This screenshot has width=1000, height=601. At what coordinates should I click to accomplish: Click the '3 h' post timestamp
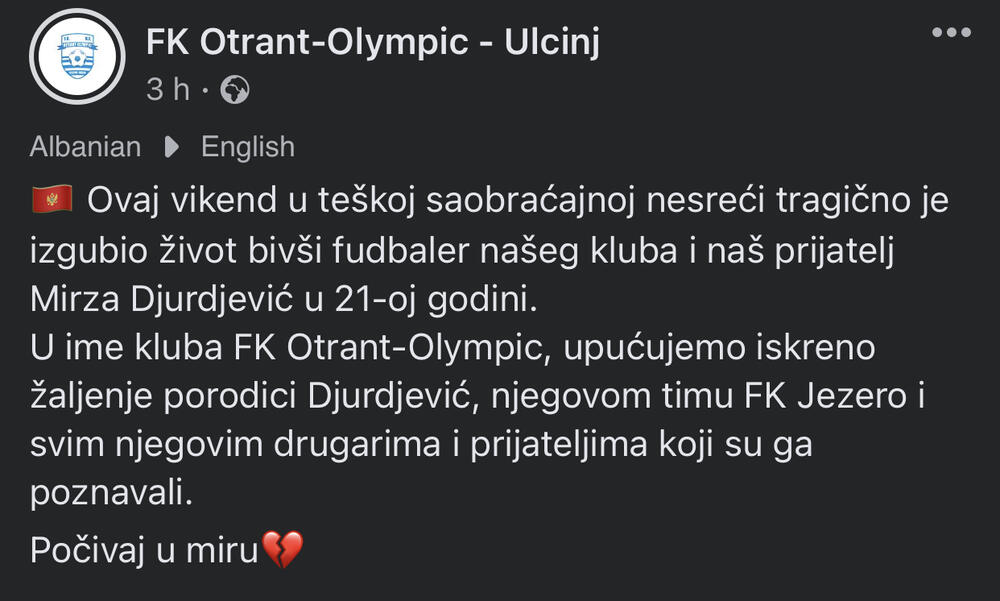(x=167, y=90)
